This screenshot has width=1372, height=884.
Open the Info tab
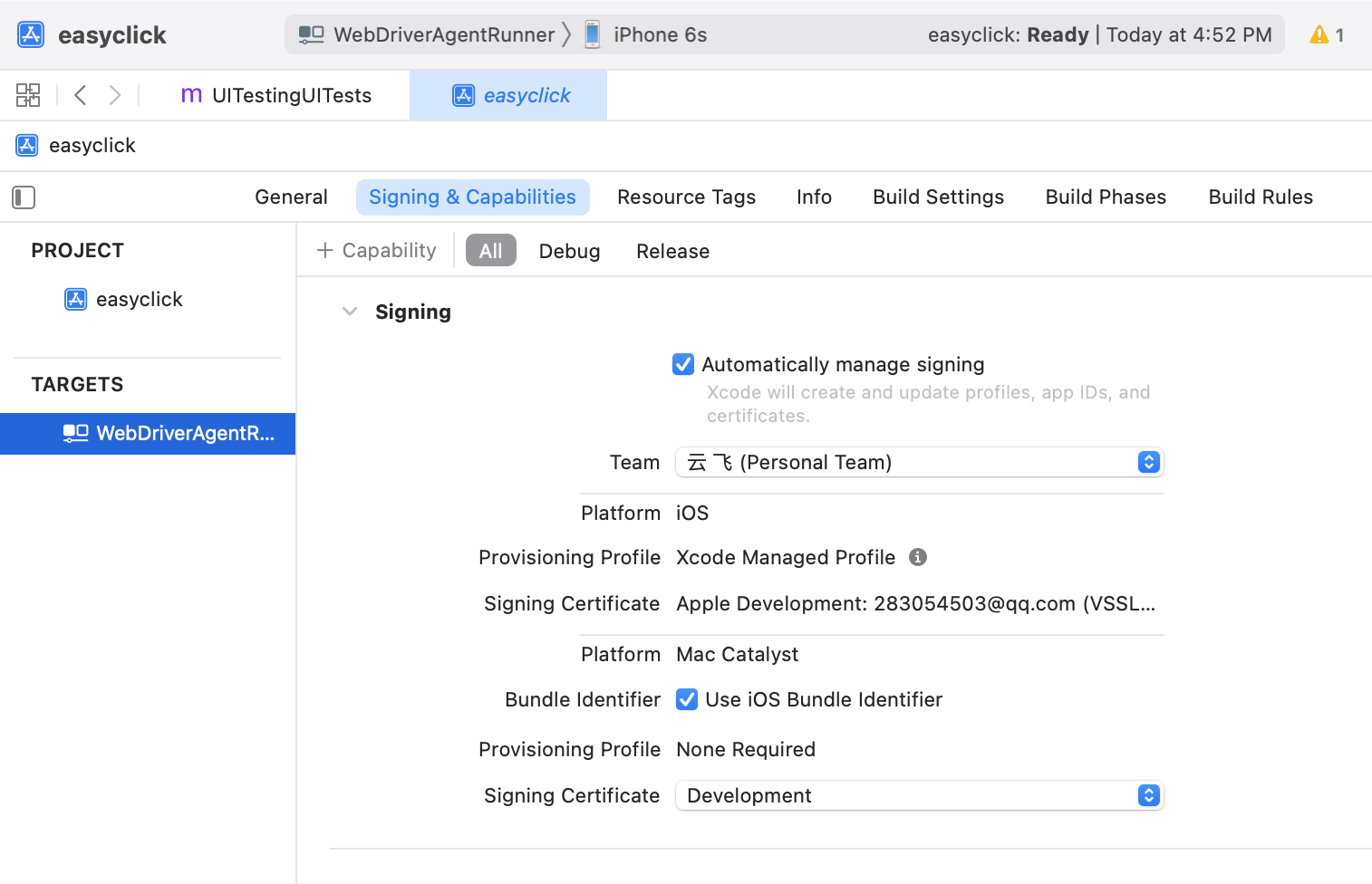tap(814, 197)
